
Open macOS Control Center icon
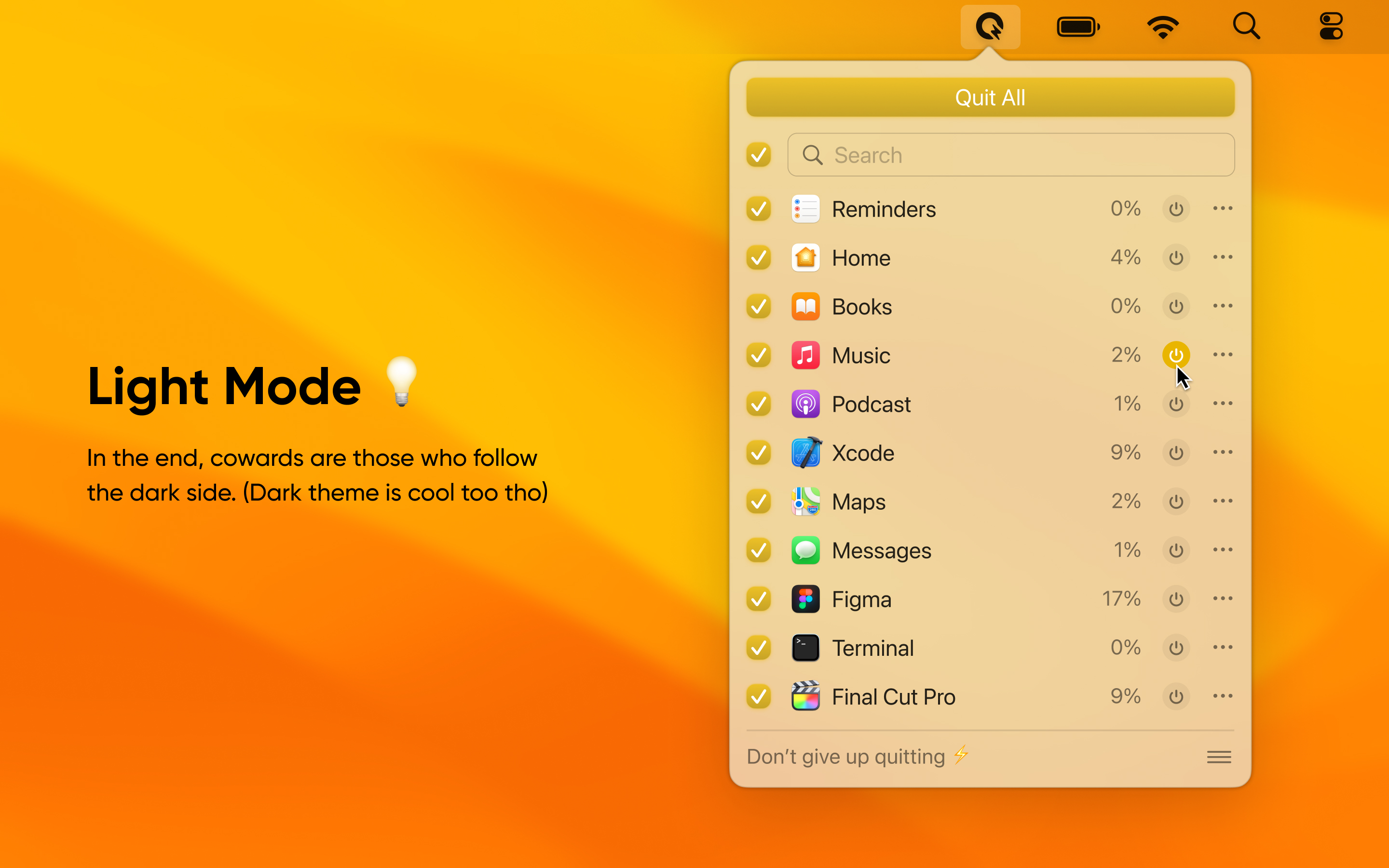click(x=1331, y=27)
